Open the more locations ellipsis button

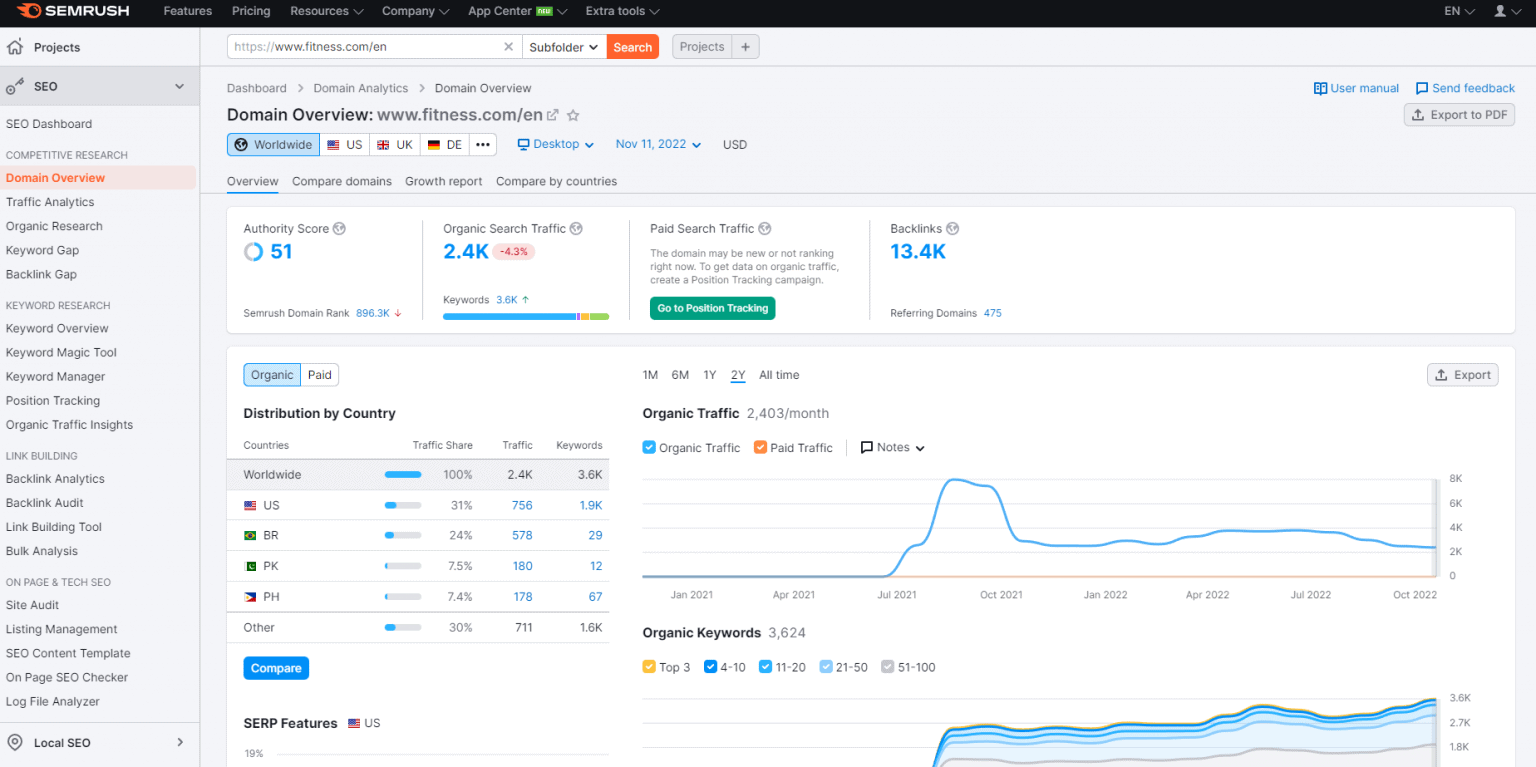pos(482,144)
